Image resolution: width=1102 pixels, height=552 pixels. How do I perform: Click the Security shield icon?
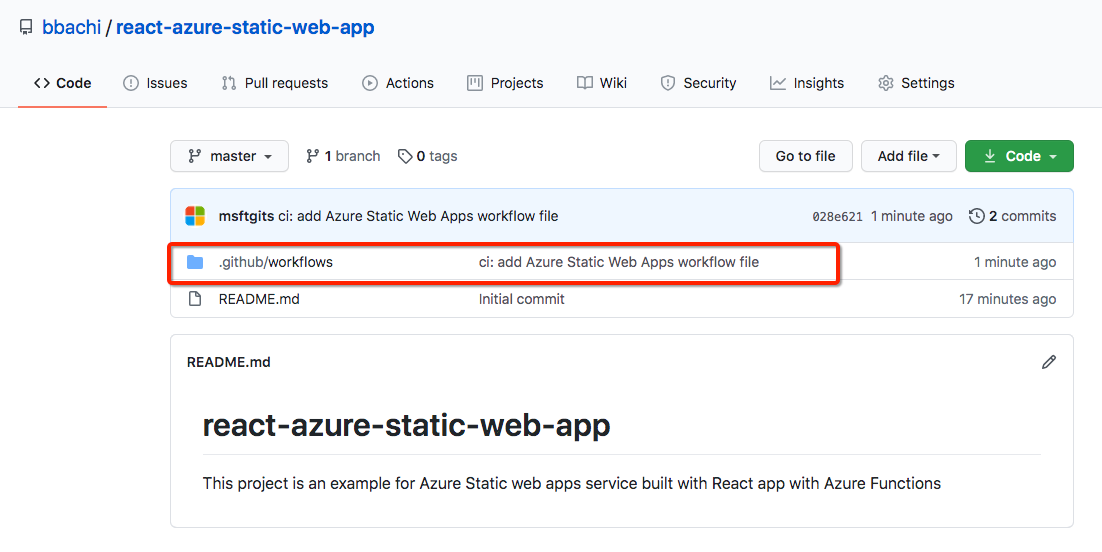[x=668, y=83]
